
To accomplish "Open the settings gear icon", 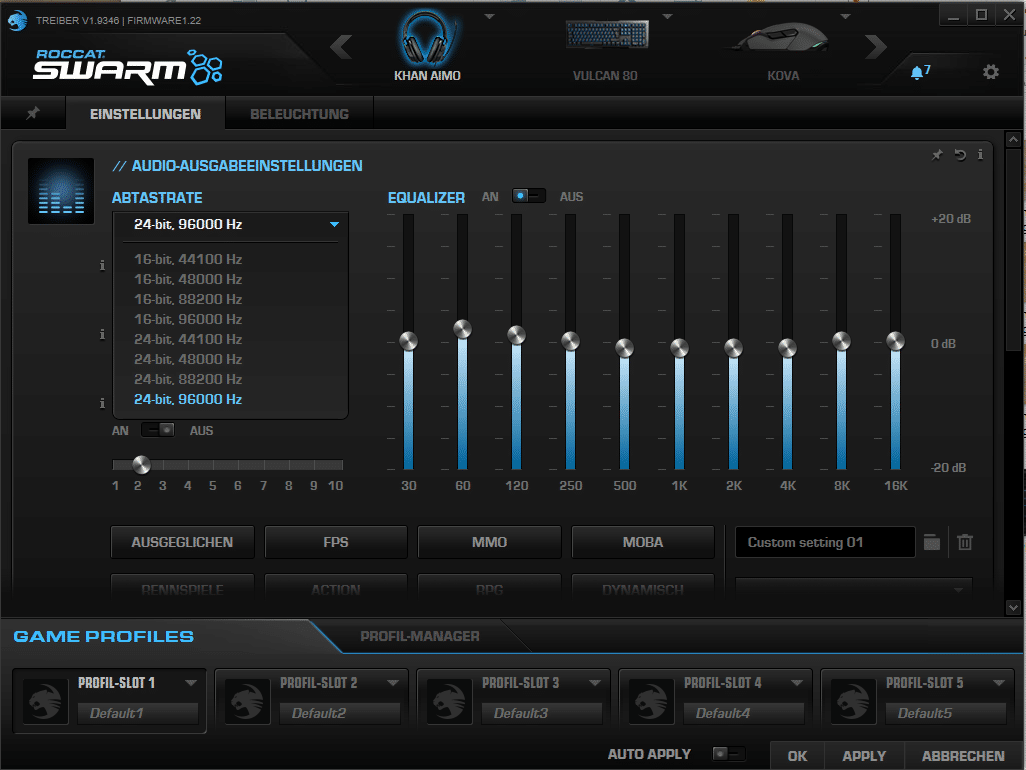I will pyautogui.click(x=990, y=72).
